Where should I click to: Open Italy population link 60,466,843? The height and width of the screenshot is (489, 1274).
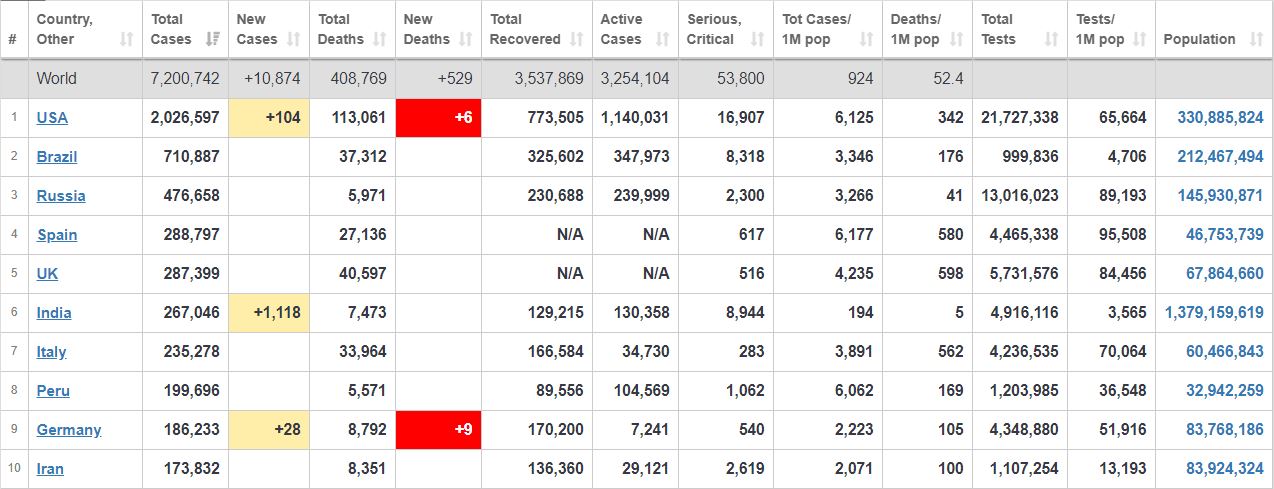(x=1225, y=351)
